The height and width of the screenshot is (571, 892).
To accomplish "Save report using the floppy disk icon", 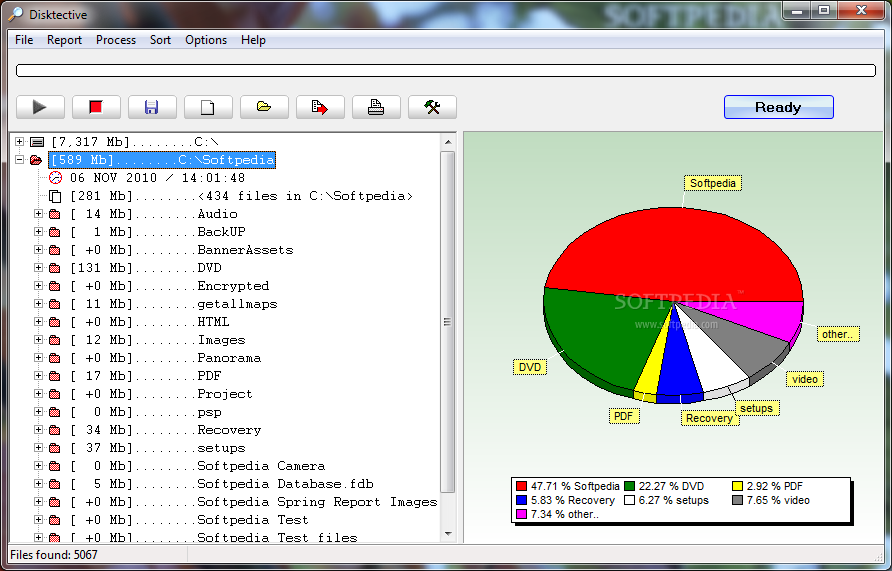I will [152, 107].
